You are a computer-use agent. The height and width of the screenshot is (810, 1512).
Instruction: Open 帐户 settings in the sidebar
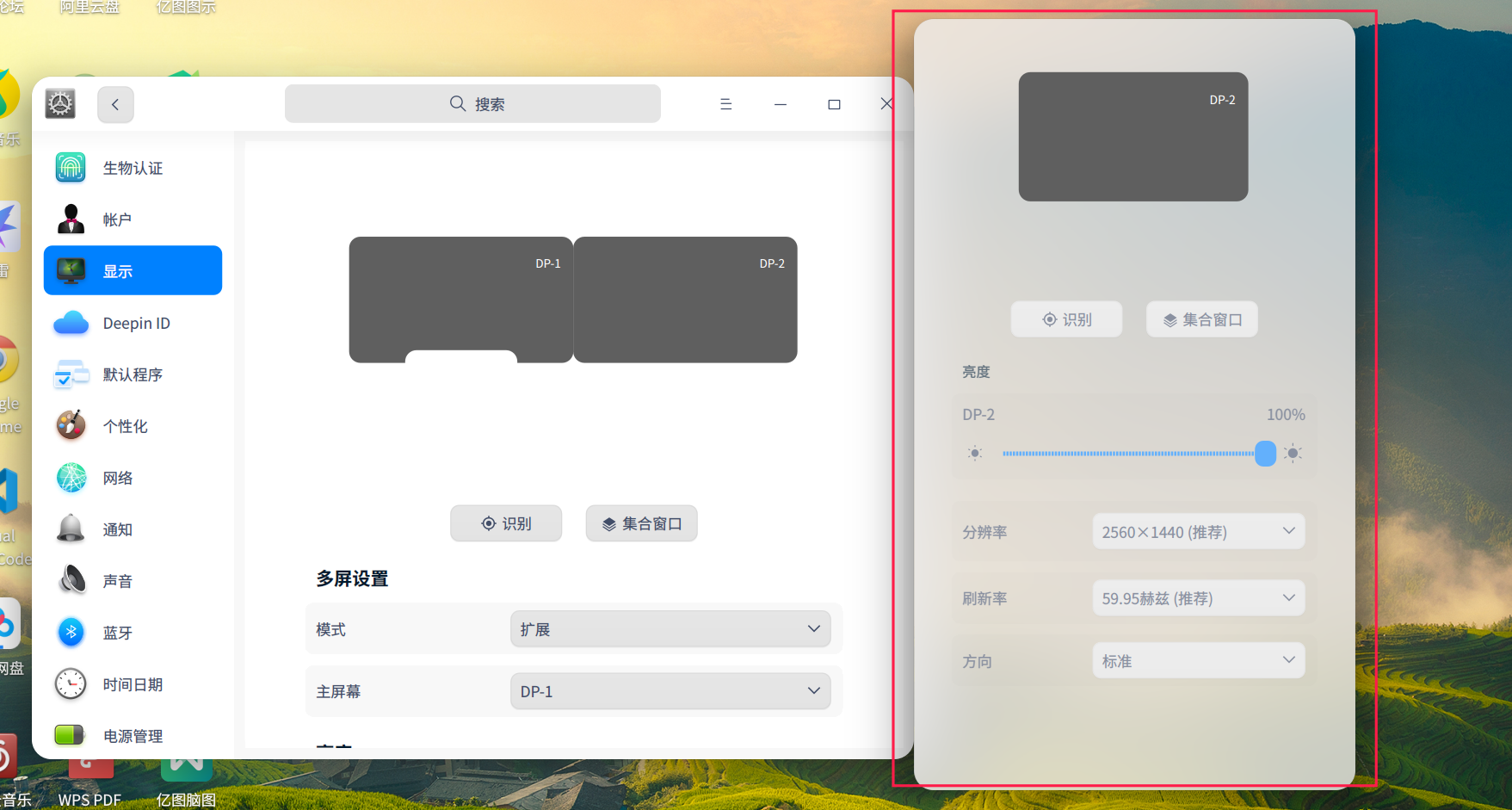click(133, 220)
